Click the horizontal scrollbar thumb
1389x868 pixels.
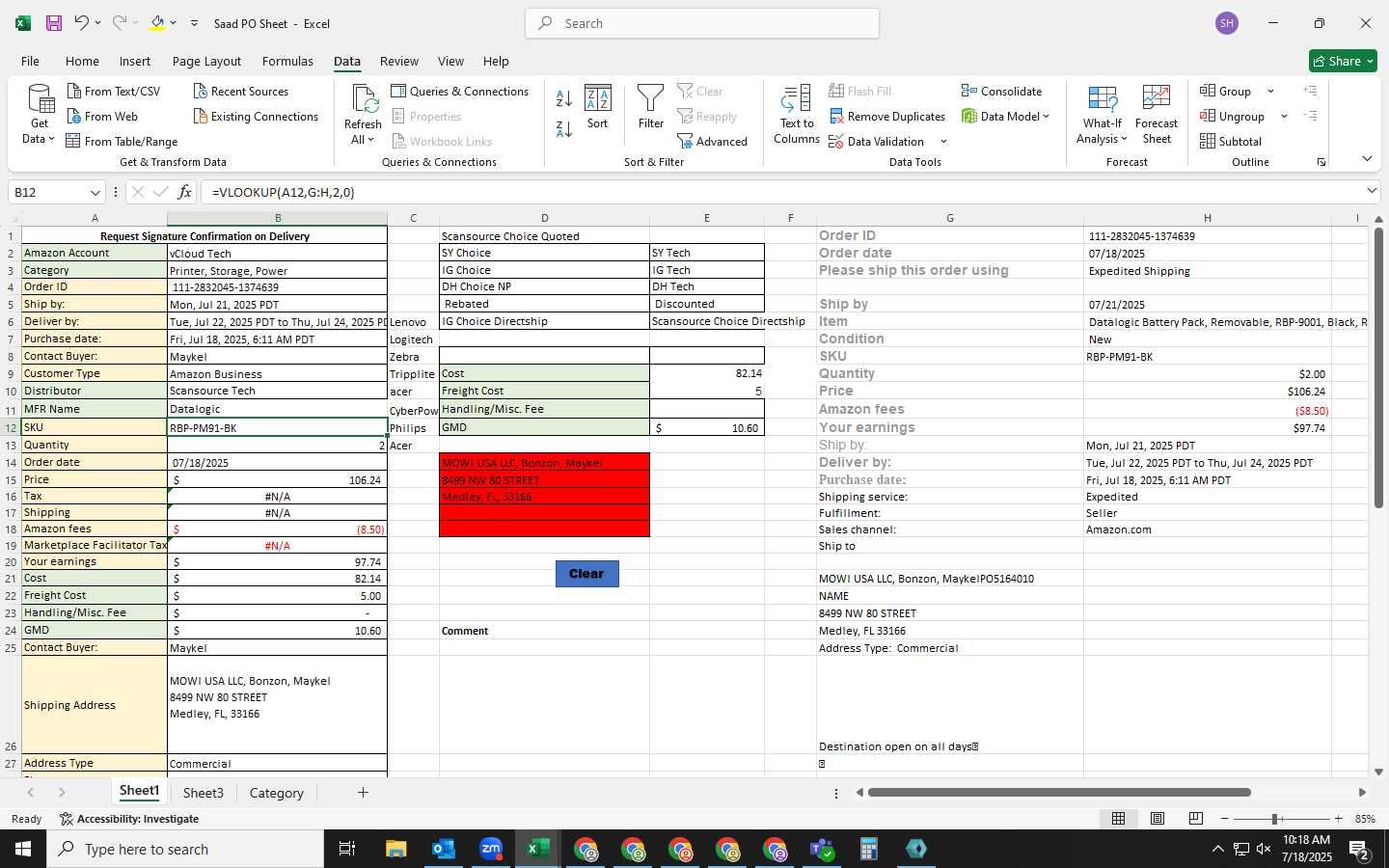tap(1059, 793)
